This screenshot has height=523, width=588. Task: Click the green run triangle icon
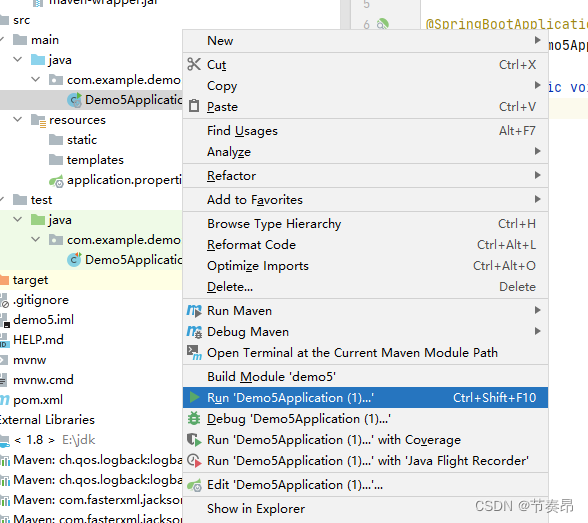194,397
